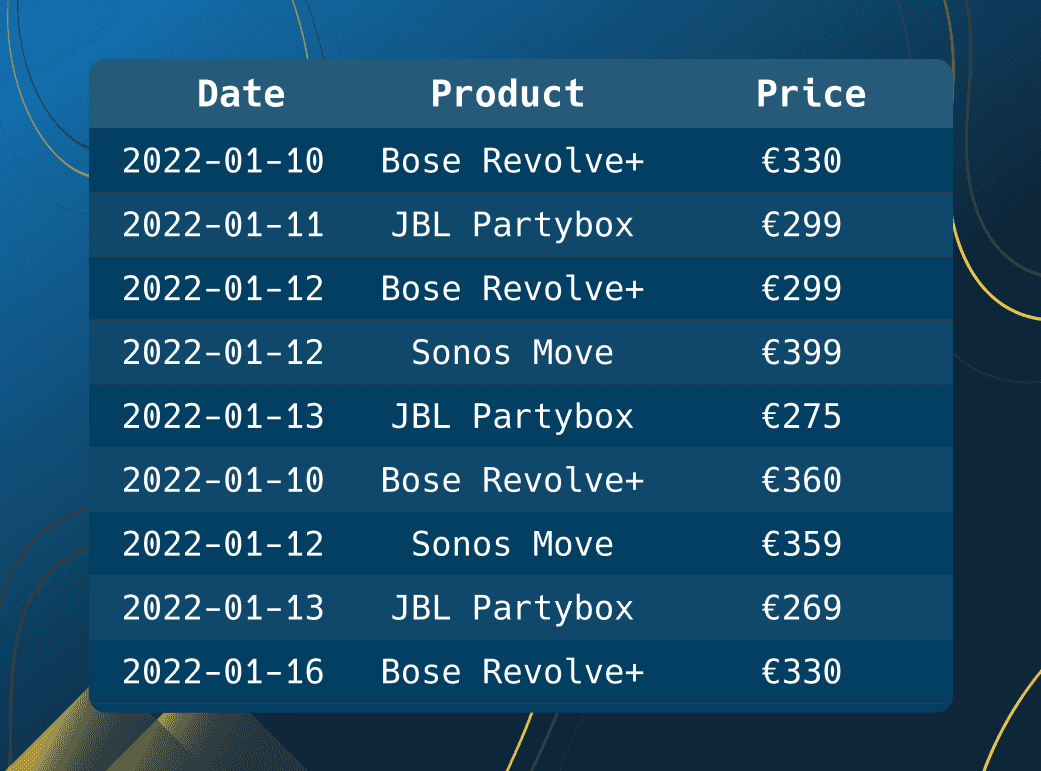Select the 2022-01-16 date cell

(x=223, y=671)
